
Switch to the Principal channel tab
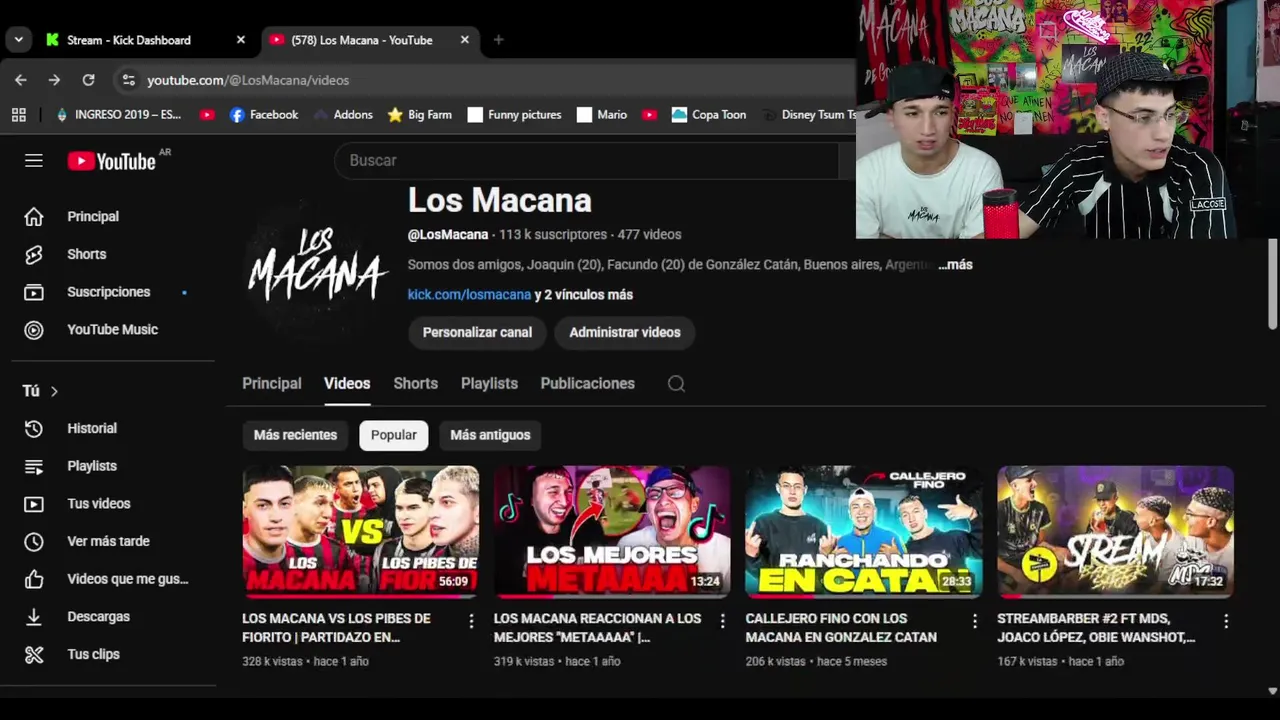point(271,384)
